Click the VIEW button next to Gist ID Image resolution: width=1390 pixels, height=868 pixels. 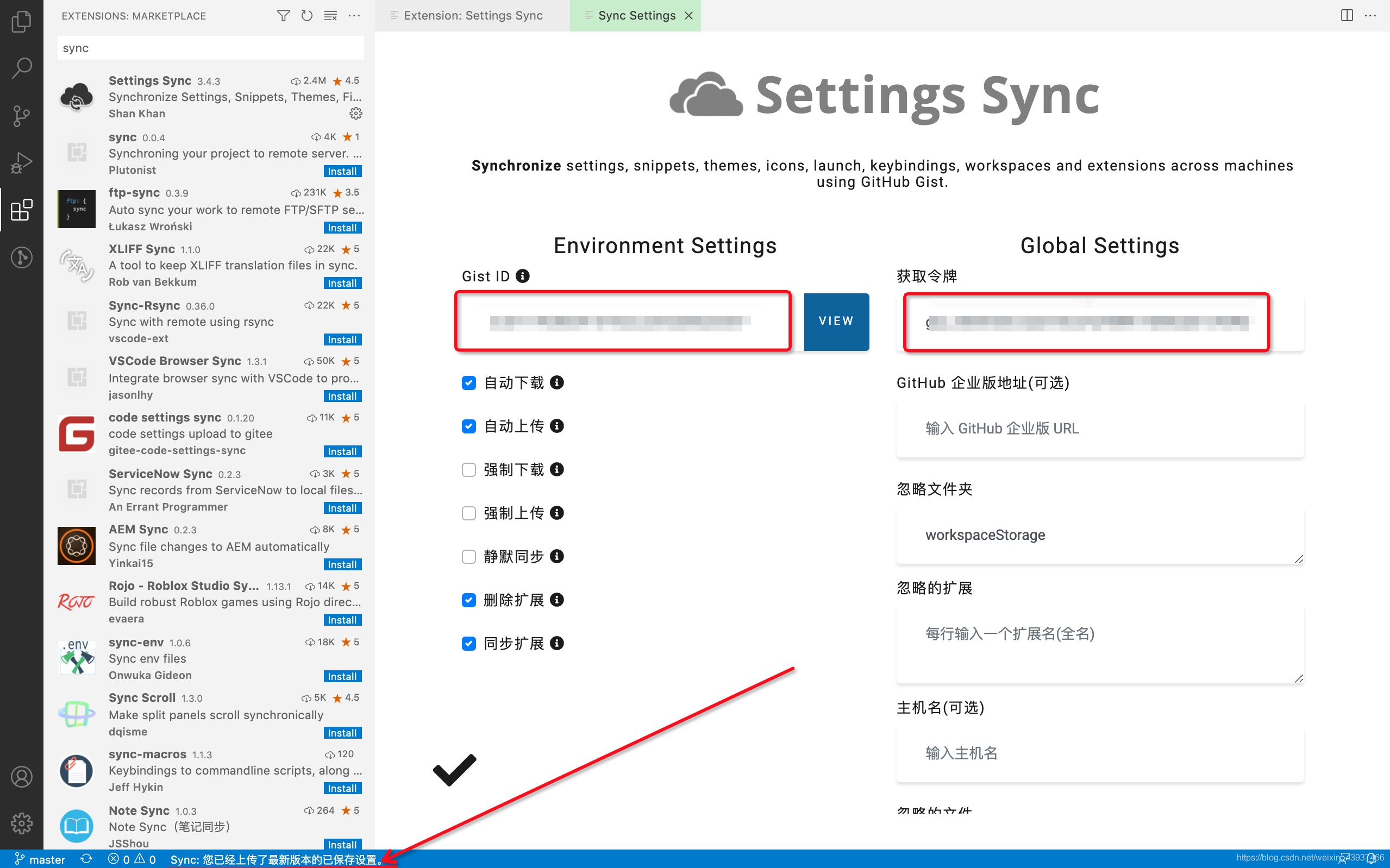pyautogui.click(x=836, y=322)
